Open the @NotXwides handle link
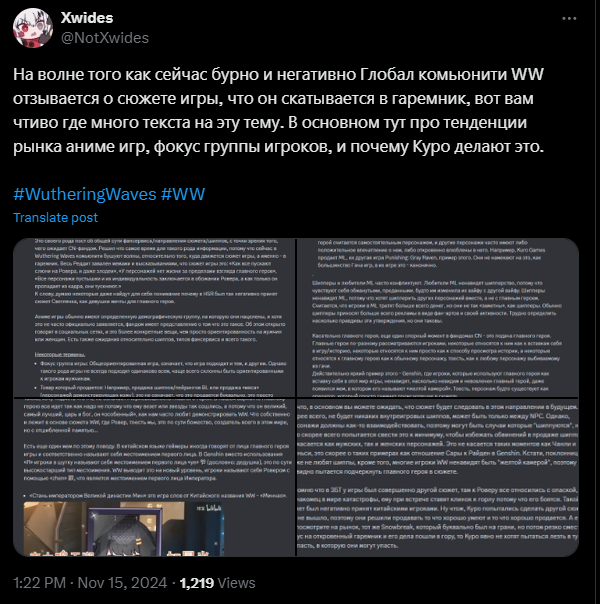 [x=105, y=38]
